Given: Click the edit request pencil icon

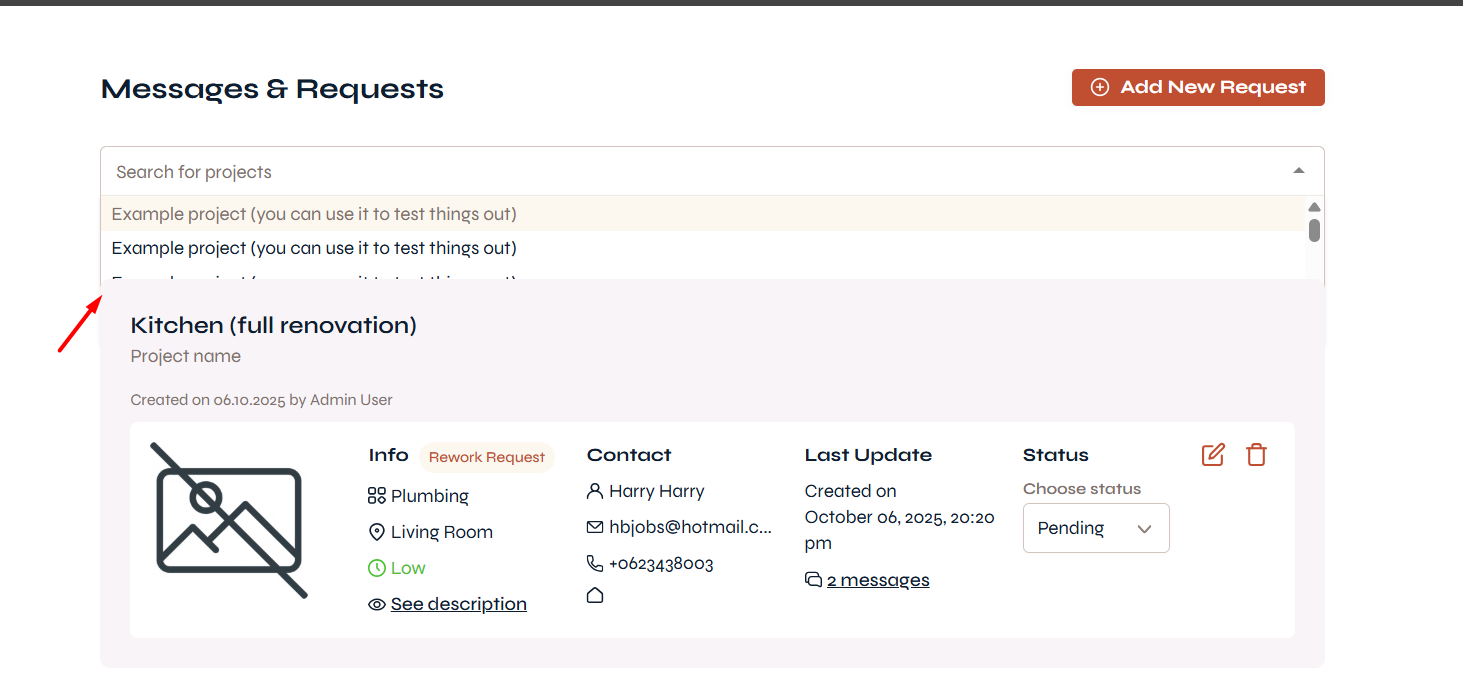Looking at the screenshot, I should tap(1213, 455).
